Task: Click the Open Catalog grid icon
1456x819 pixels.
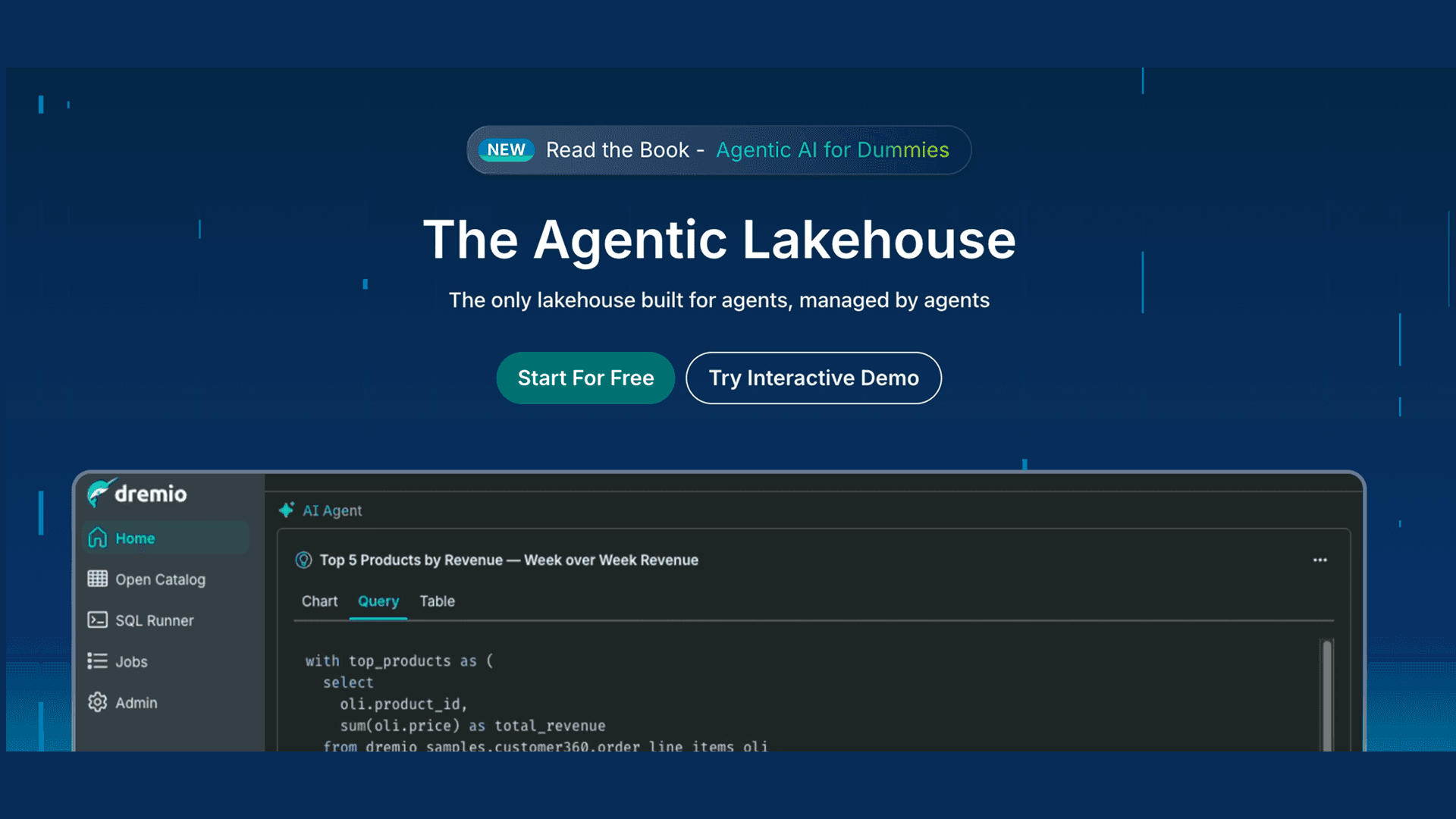Action: click(98, 579)
